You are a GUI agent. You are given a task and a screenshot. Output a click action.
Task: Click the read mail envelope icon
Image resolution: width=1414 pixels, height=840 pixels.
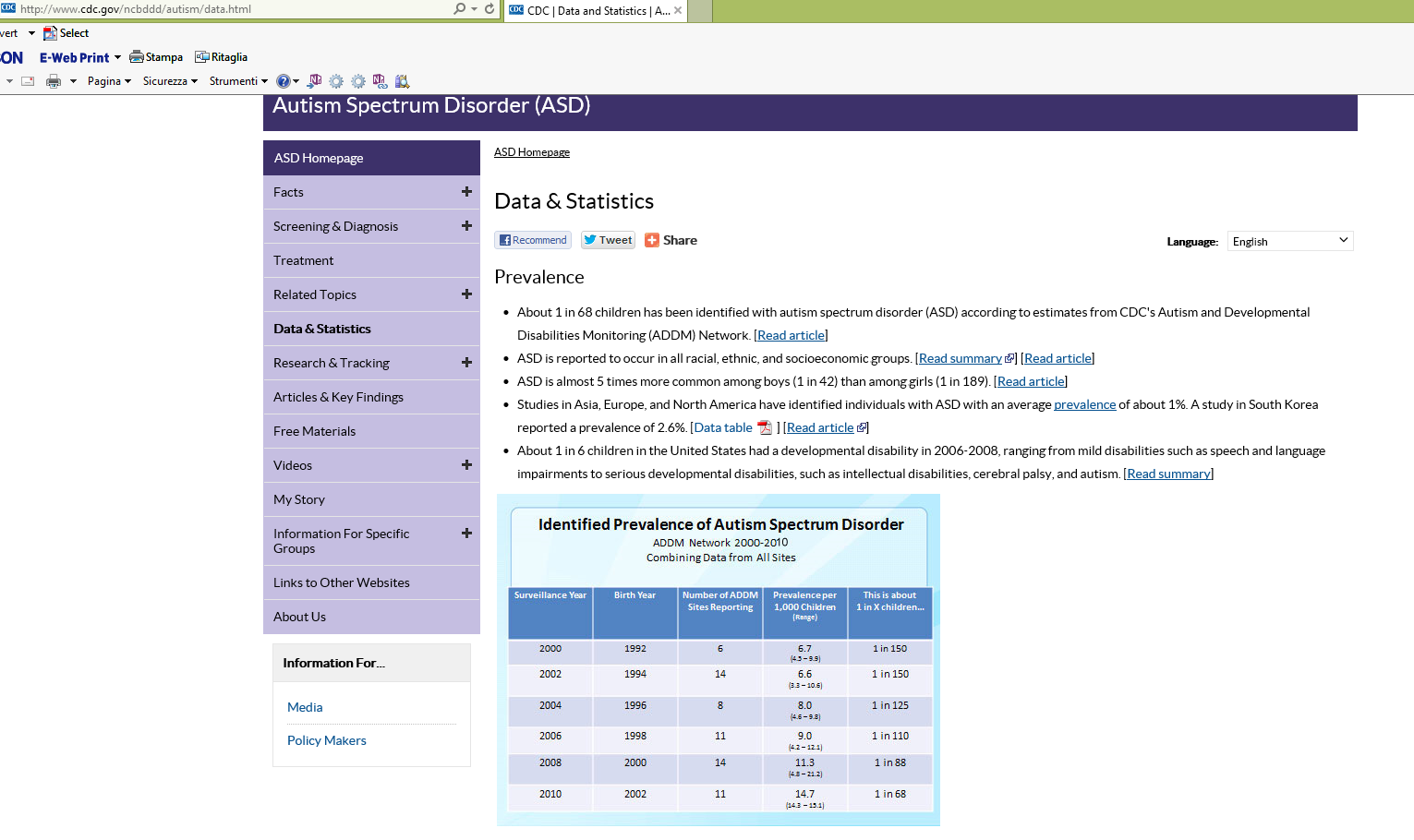click(x=28, y=81)
